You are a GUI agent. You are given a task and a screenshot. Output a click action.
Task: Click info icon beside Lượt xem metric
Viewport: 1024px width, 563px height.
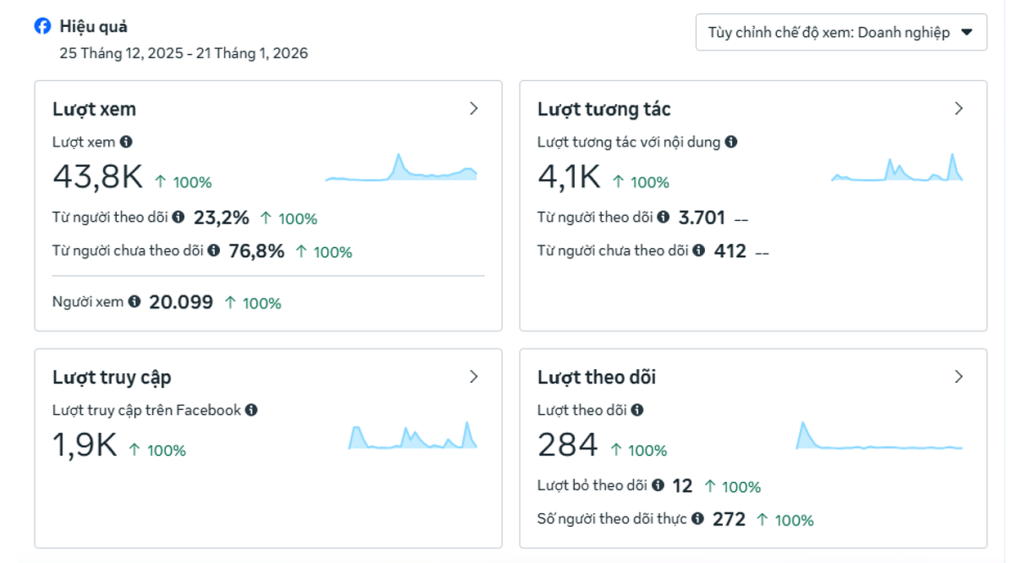pos(126,142)
